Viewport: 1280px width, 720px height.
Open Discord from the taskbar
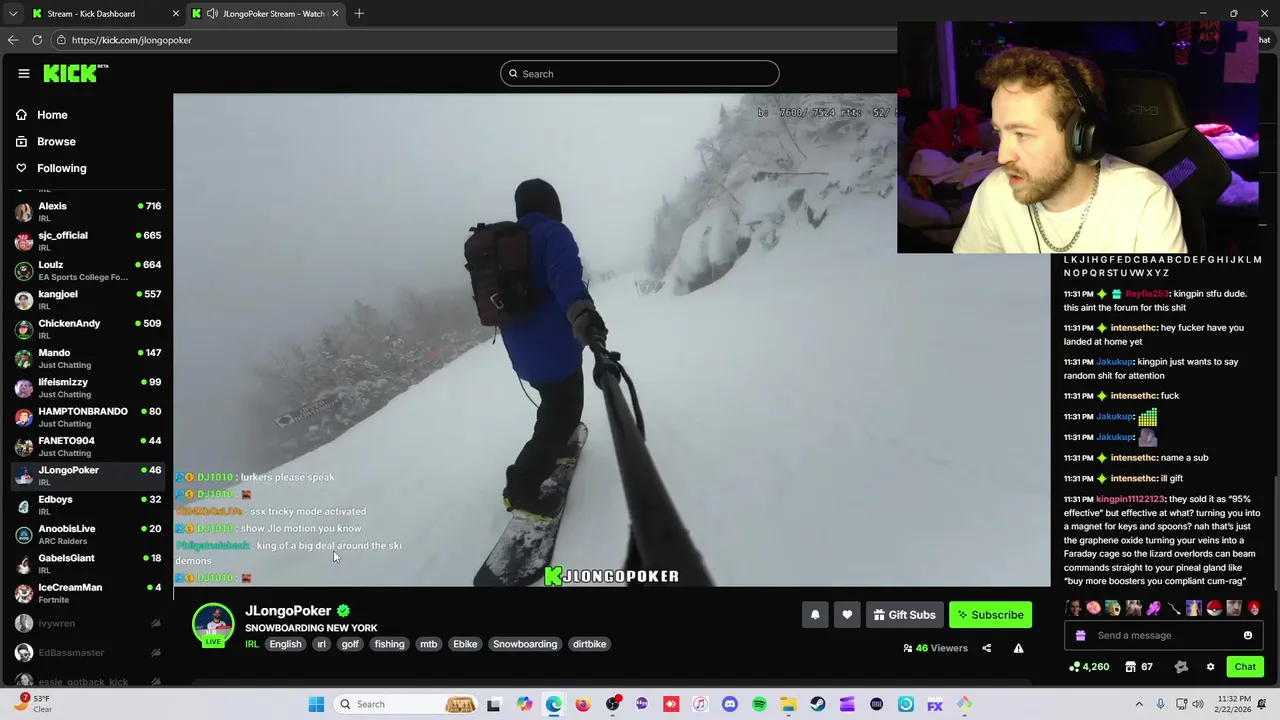pyautogui.click(x=729, y=704)
